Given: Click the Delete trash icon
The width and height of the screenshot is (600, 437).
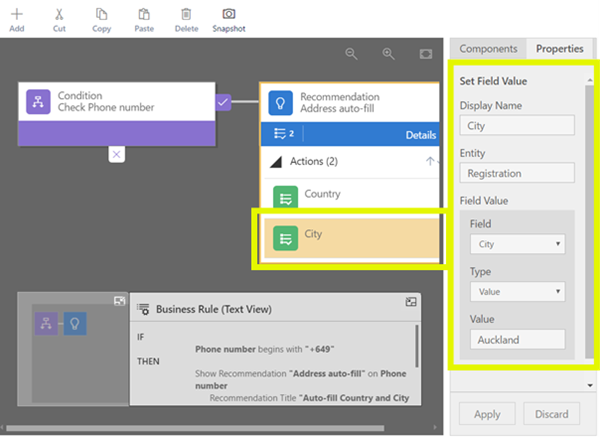Looking at the screenshot, I should tap(186, 16).
